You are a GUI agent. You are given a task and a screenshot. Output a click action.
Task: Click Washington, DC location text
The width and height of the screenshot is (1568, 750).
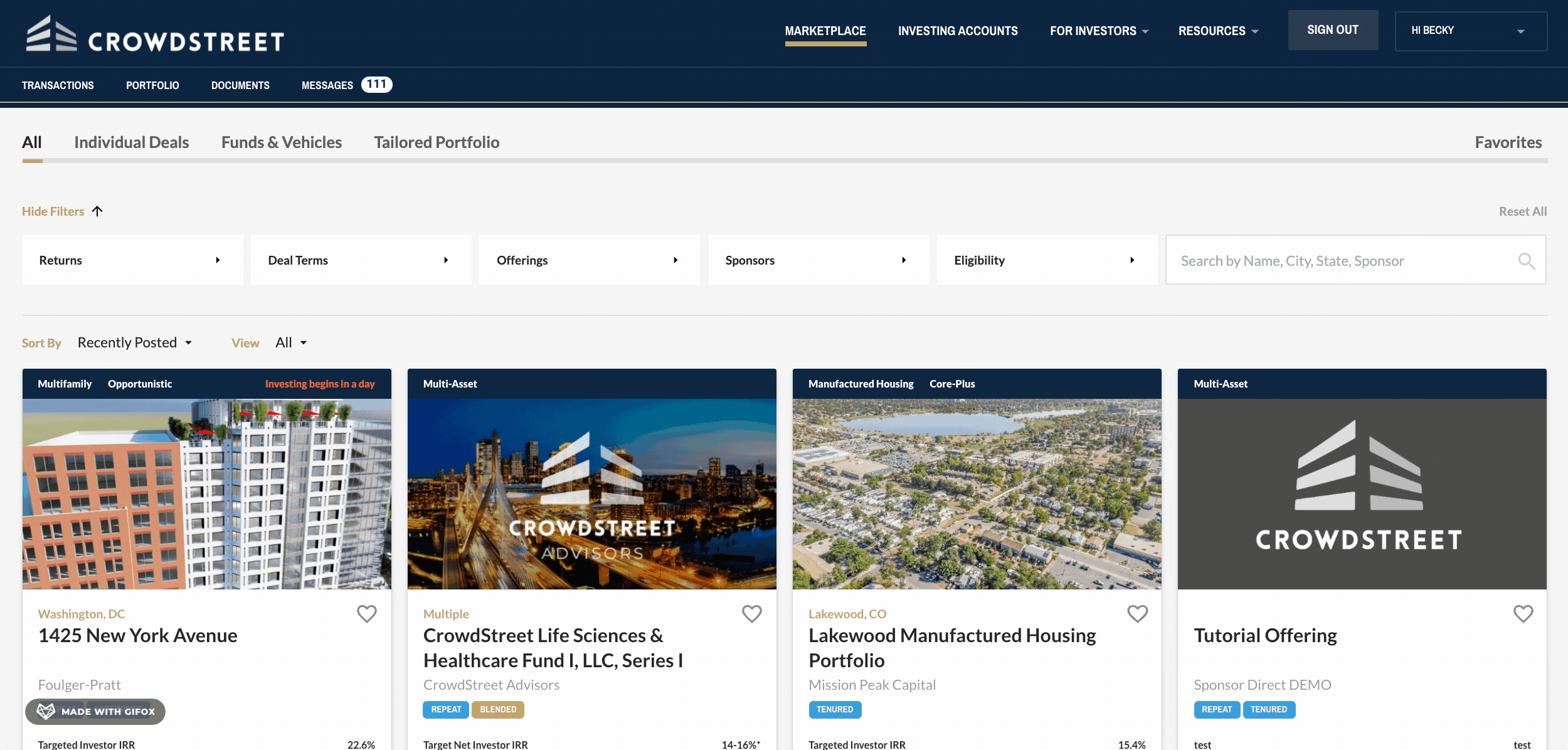pyautogui.click(x=81, y=614)
